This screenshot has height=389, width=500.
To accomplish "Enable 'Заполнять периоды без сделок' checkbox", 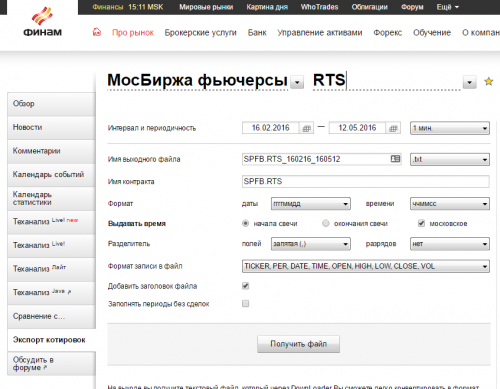I will point(246,304).
